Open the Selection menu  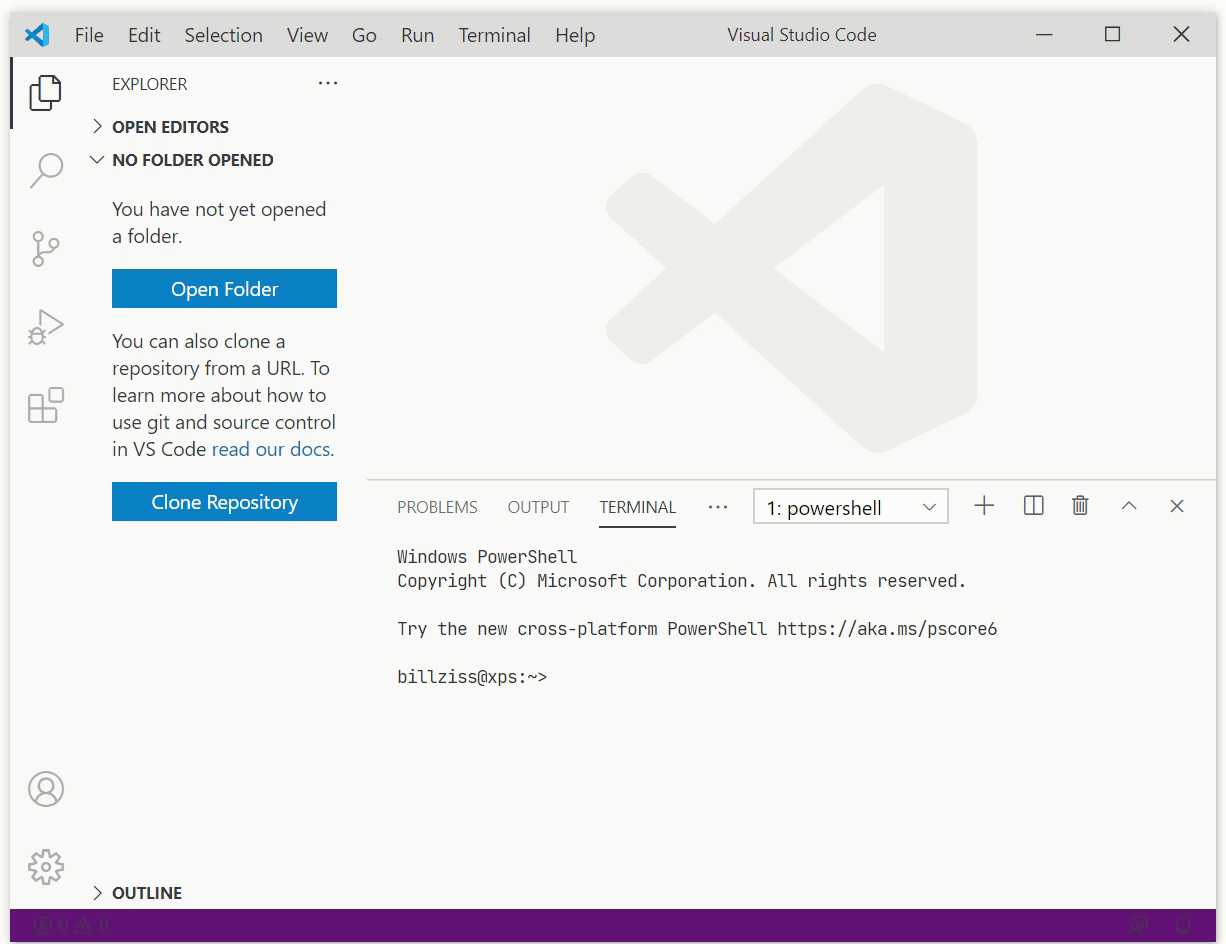click(223, 35)
